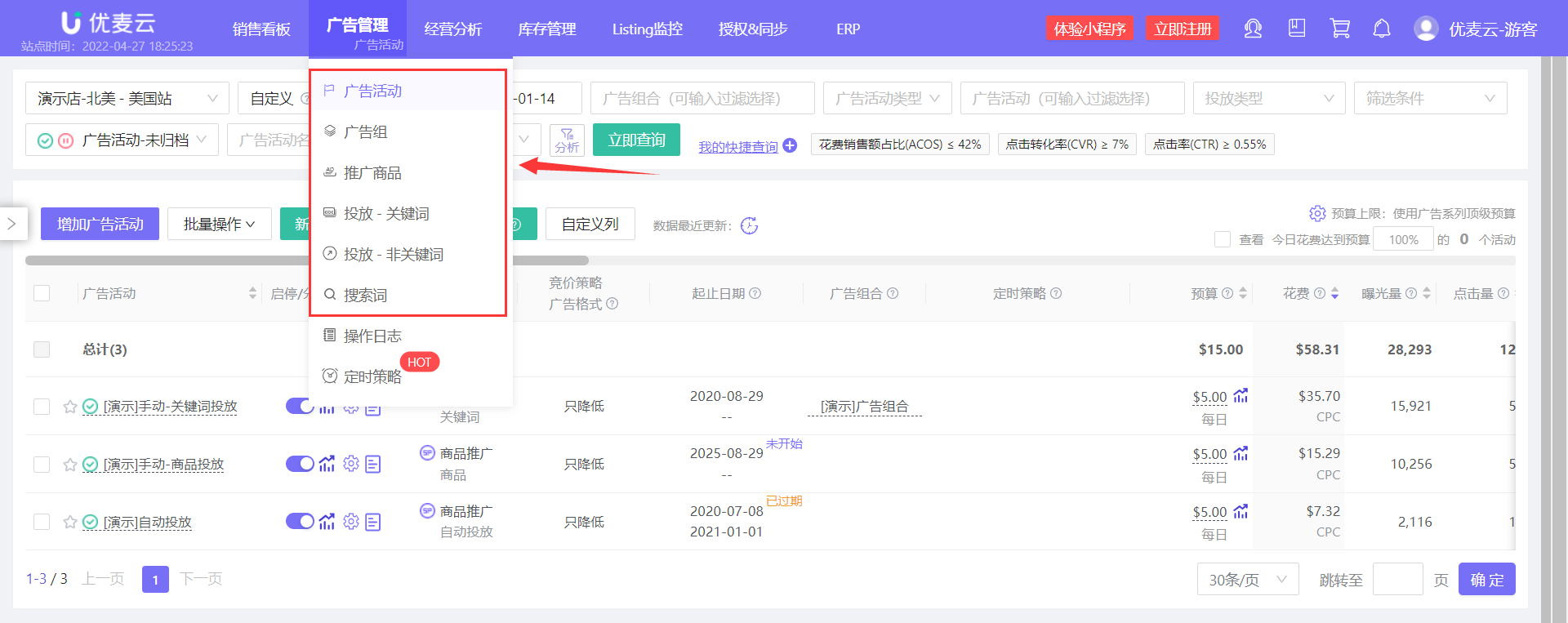Screen dimensions: 1568x623
Task: Select 投放 - 非关键词 menu item
Action: 411,254
